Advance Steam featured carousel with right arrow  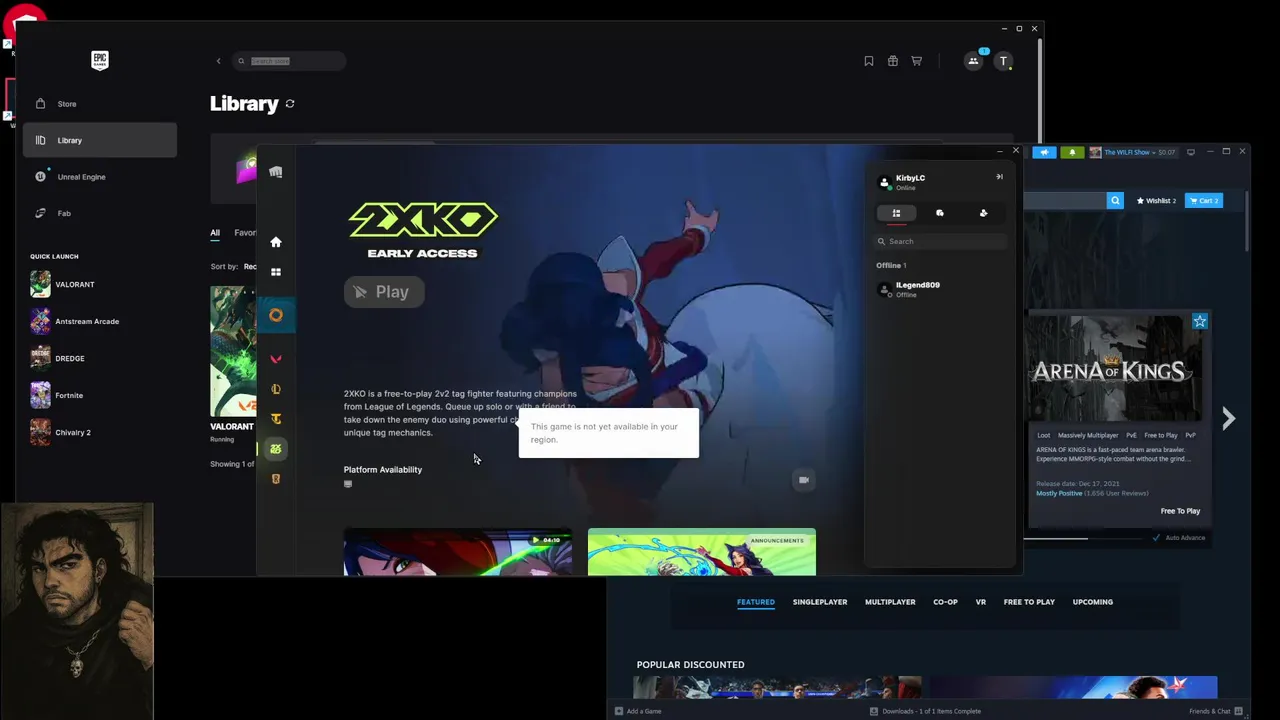(x=1229, y=419)
